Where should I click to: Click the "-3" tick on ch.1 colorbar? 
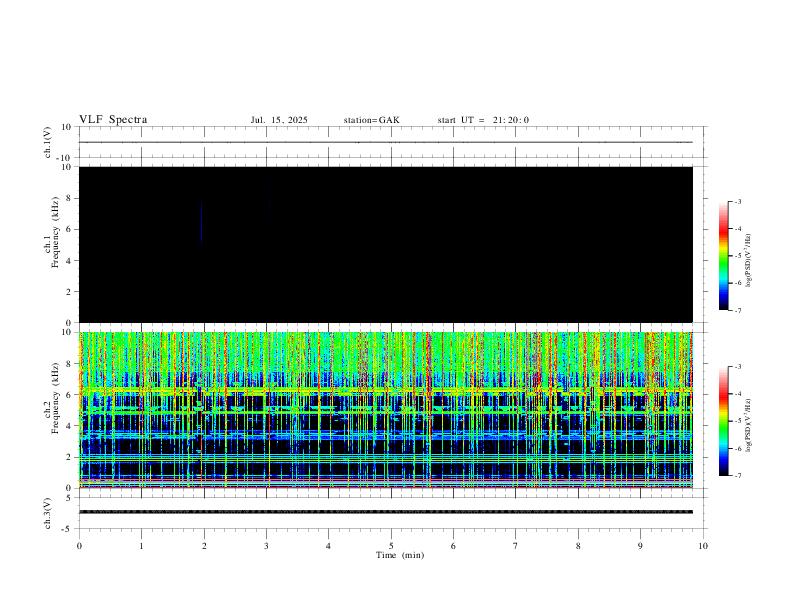(x=738, y=202)
